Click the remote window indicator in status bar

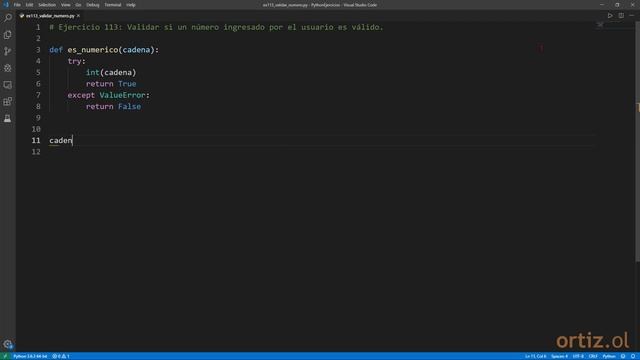point(5,356)
